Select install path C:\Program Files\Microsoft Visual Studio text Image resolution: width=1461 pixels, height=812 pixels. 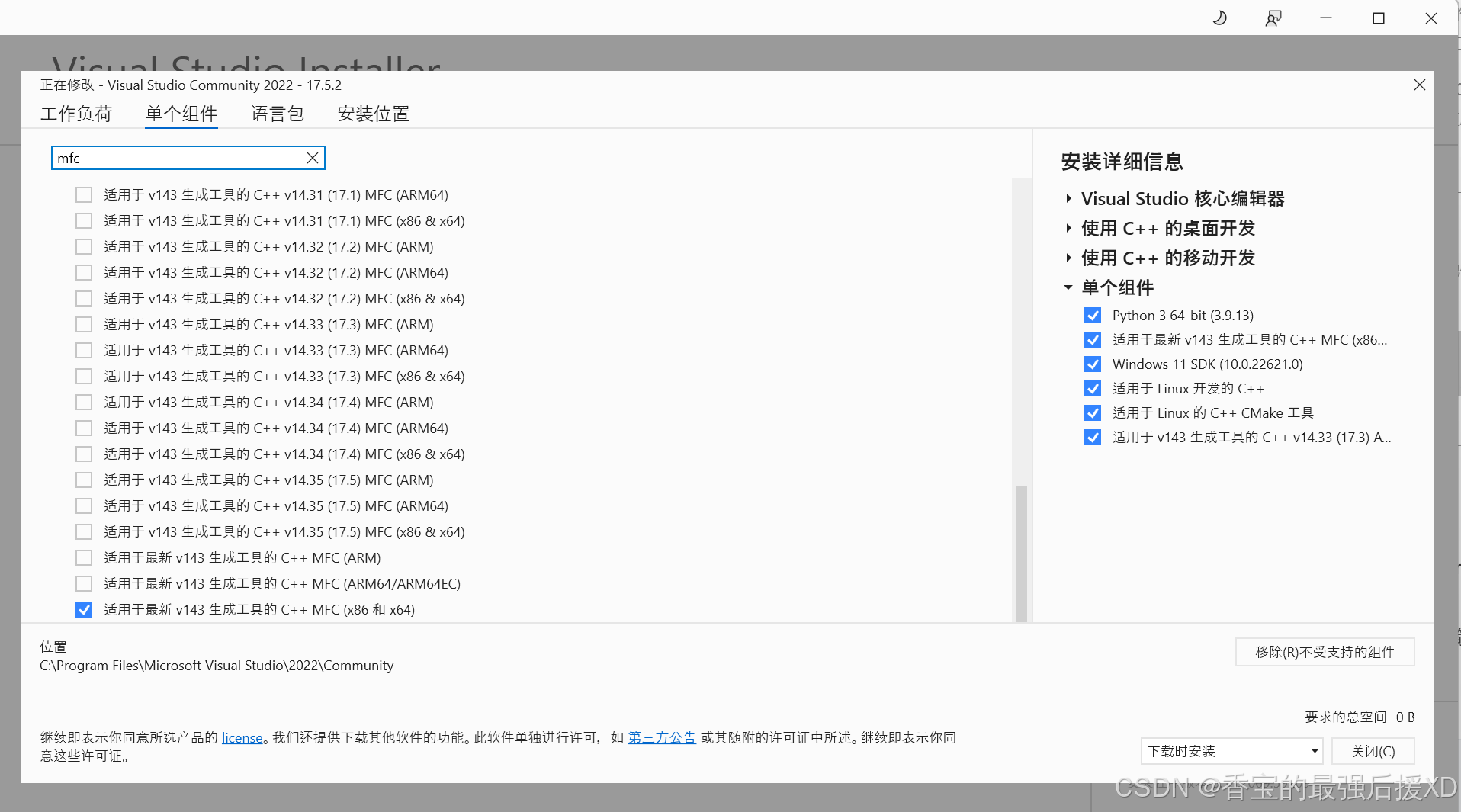pos(217,666)
